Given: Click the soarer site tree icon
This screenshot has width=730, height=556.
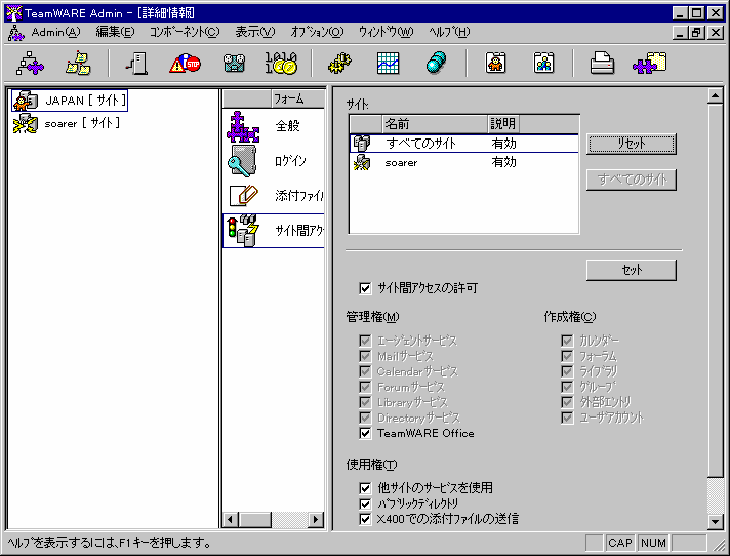Looking at the screenshot, I should coord(25,123).
